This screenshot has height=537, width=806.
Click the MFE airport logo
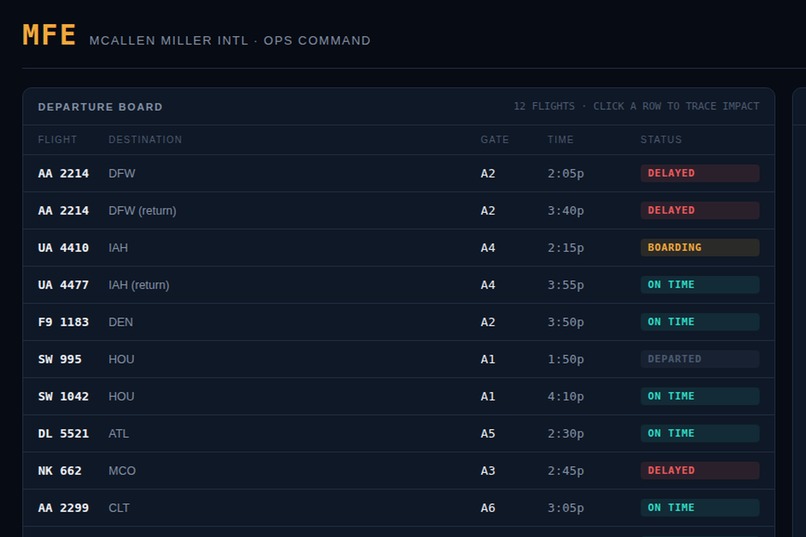49,35
